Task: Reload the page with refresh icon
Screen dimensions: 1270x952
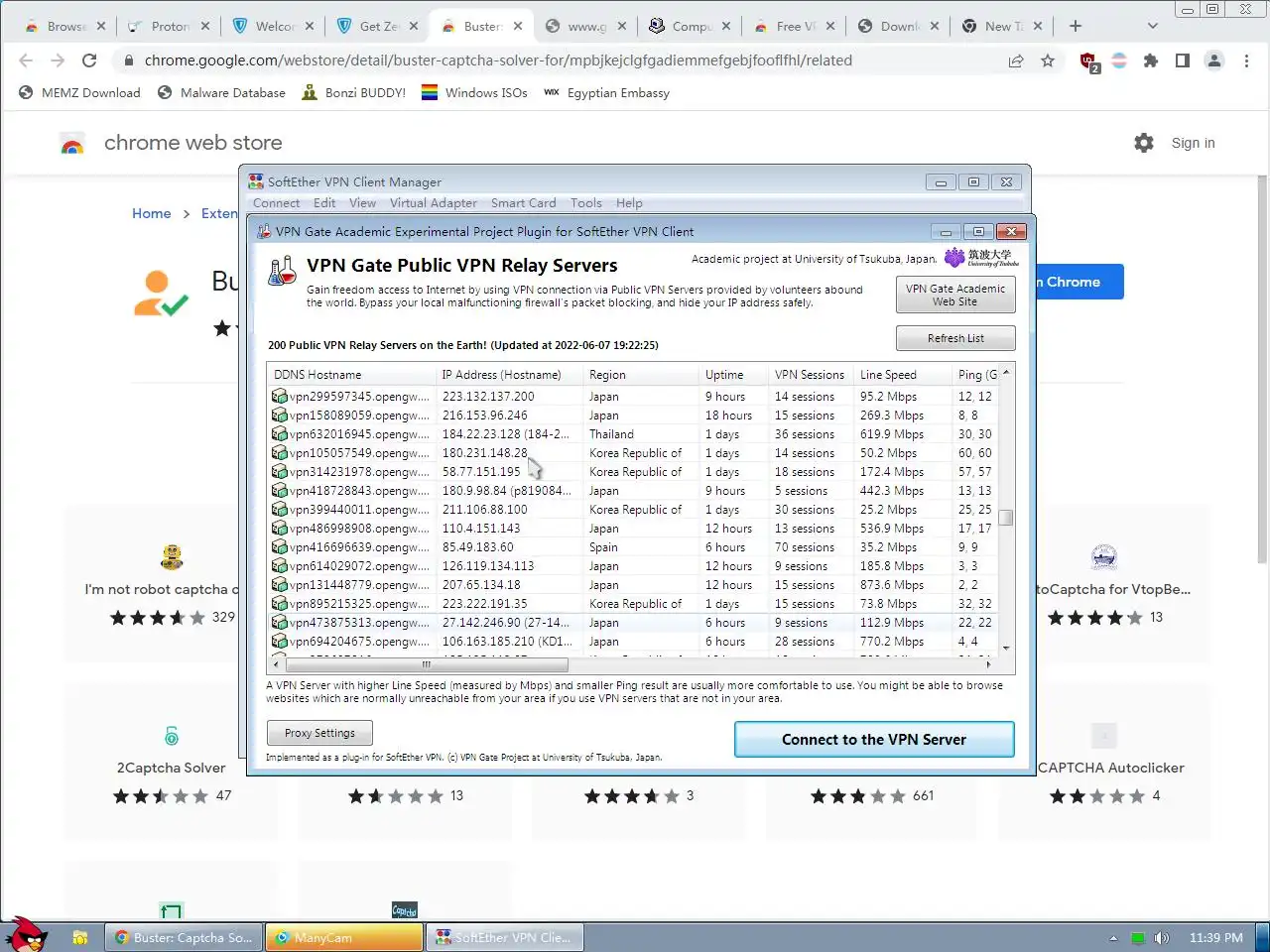Action: pyautogui.click(x=89, y=60)
